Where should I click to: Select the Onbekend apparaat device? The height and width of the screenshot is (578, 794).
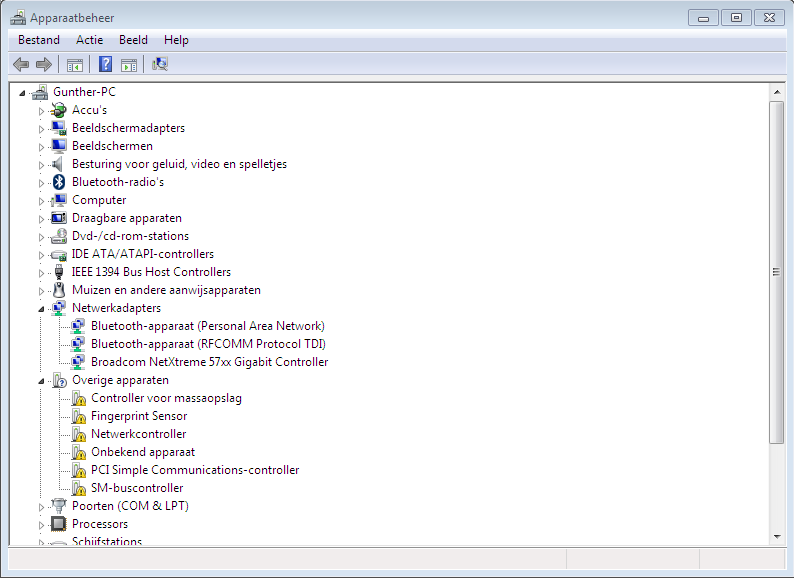tap(143, 452)
